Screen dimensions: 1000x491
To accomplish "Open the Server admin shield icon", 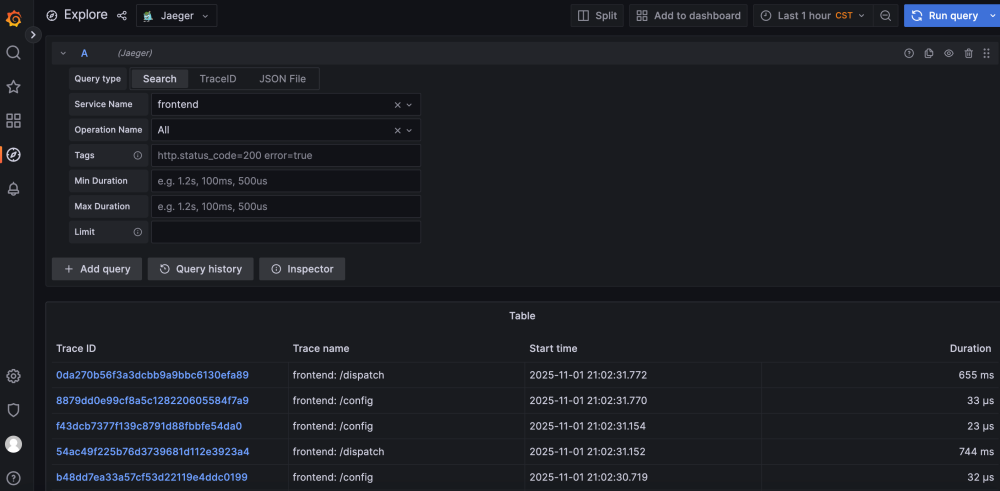I will [13, 410].
